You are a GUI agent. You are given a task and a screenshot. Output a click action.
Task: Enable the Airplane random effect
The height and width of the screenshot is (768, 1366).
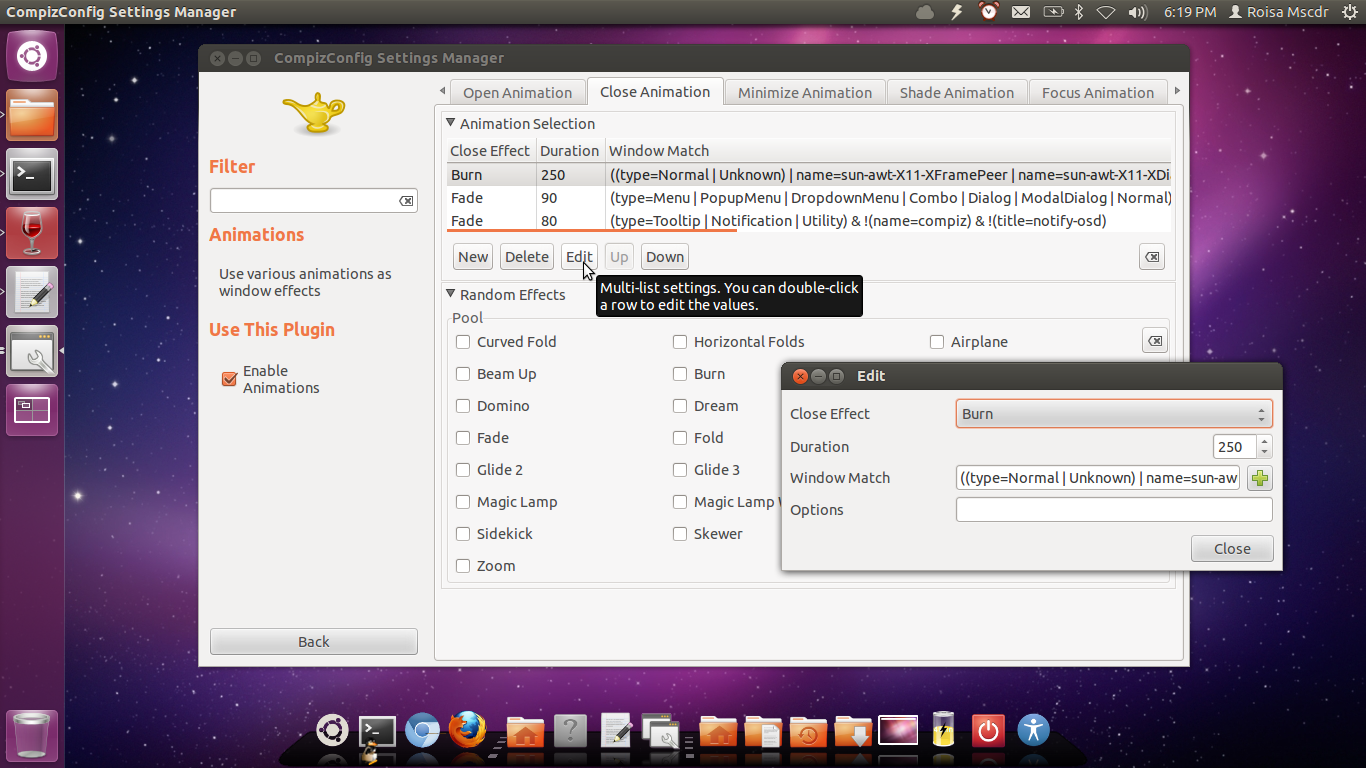pos(937,342)
